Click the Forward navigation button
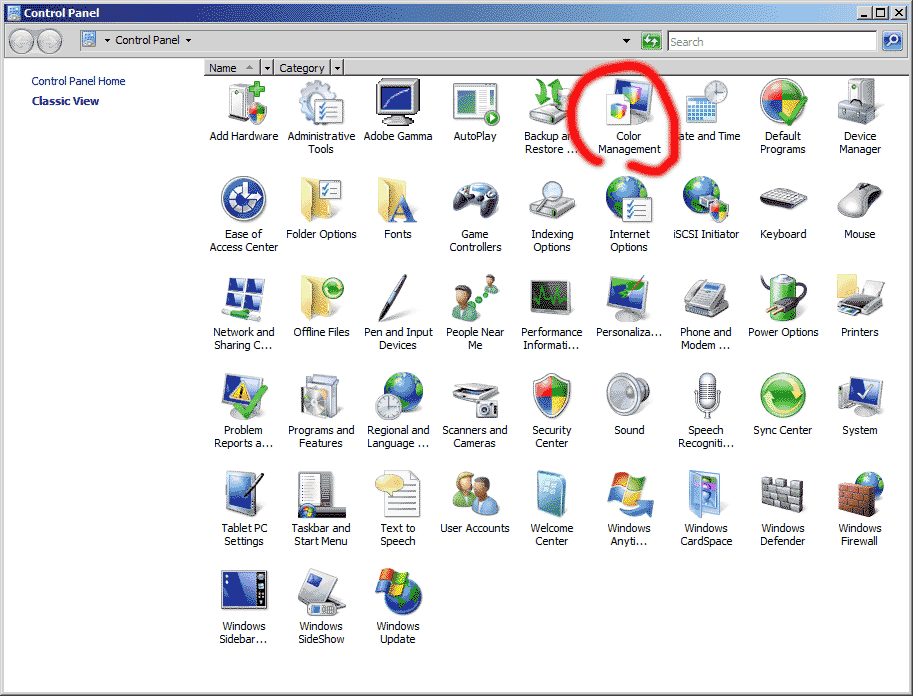913x696 pixels. click(50, 41)
